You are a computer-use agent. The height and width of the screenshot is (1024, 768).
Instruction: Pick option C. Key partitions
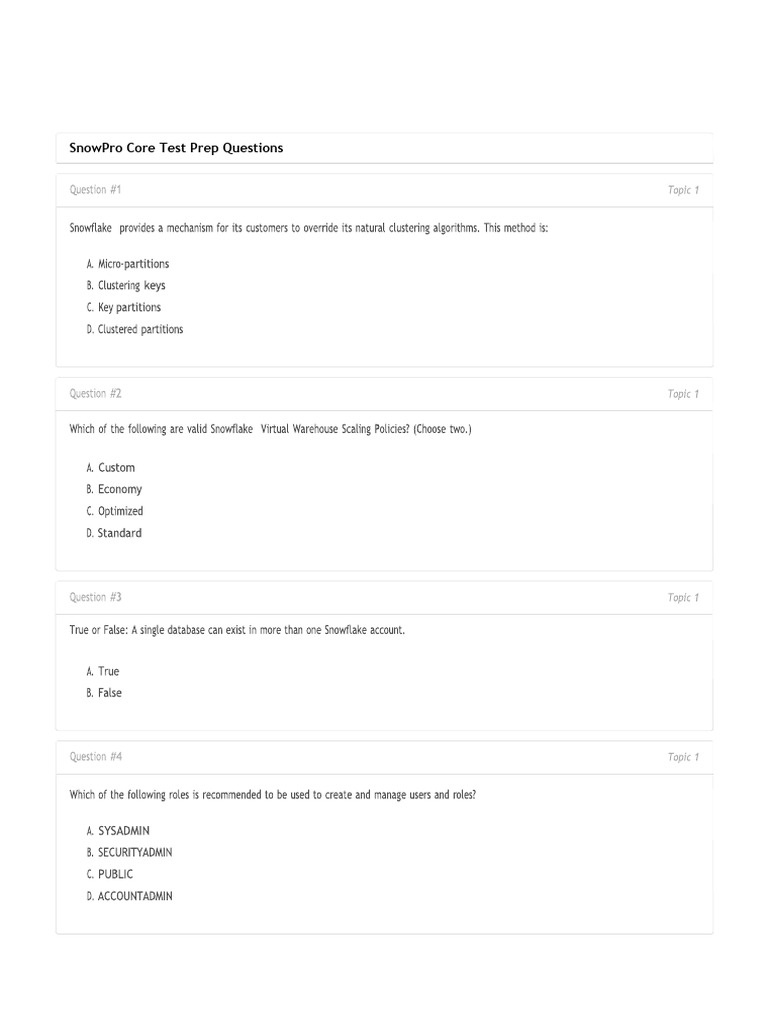coord(124,308)
